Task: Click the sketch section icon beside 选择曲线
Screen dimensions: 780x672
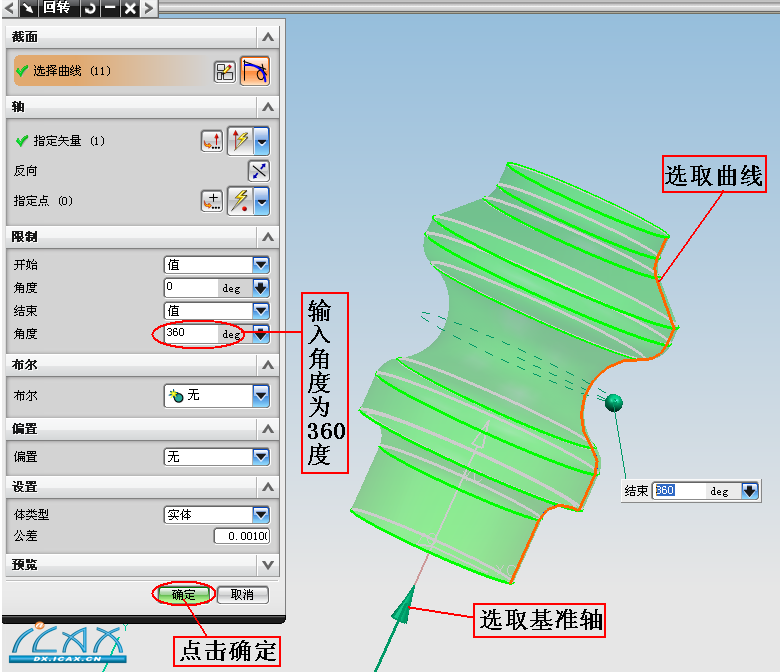Action: [225, 71]
